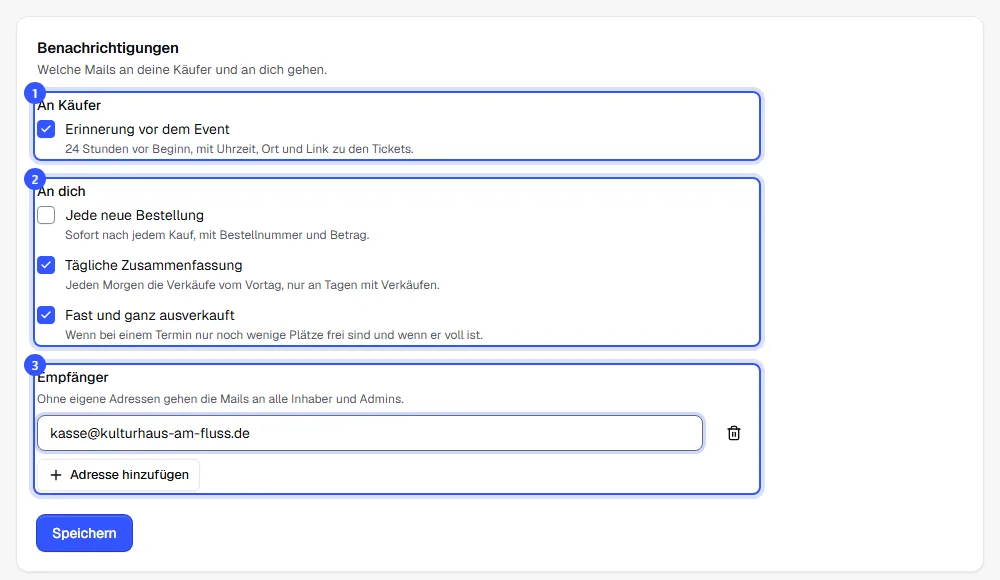The image size is (1000, 580).
Task: Click the An Käufer group label
Action: pyautogui.click(x=69, y=105)
